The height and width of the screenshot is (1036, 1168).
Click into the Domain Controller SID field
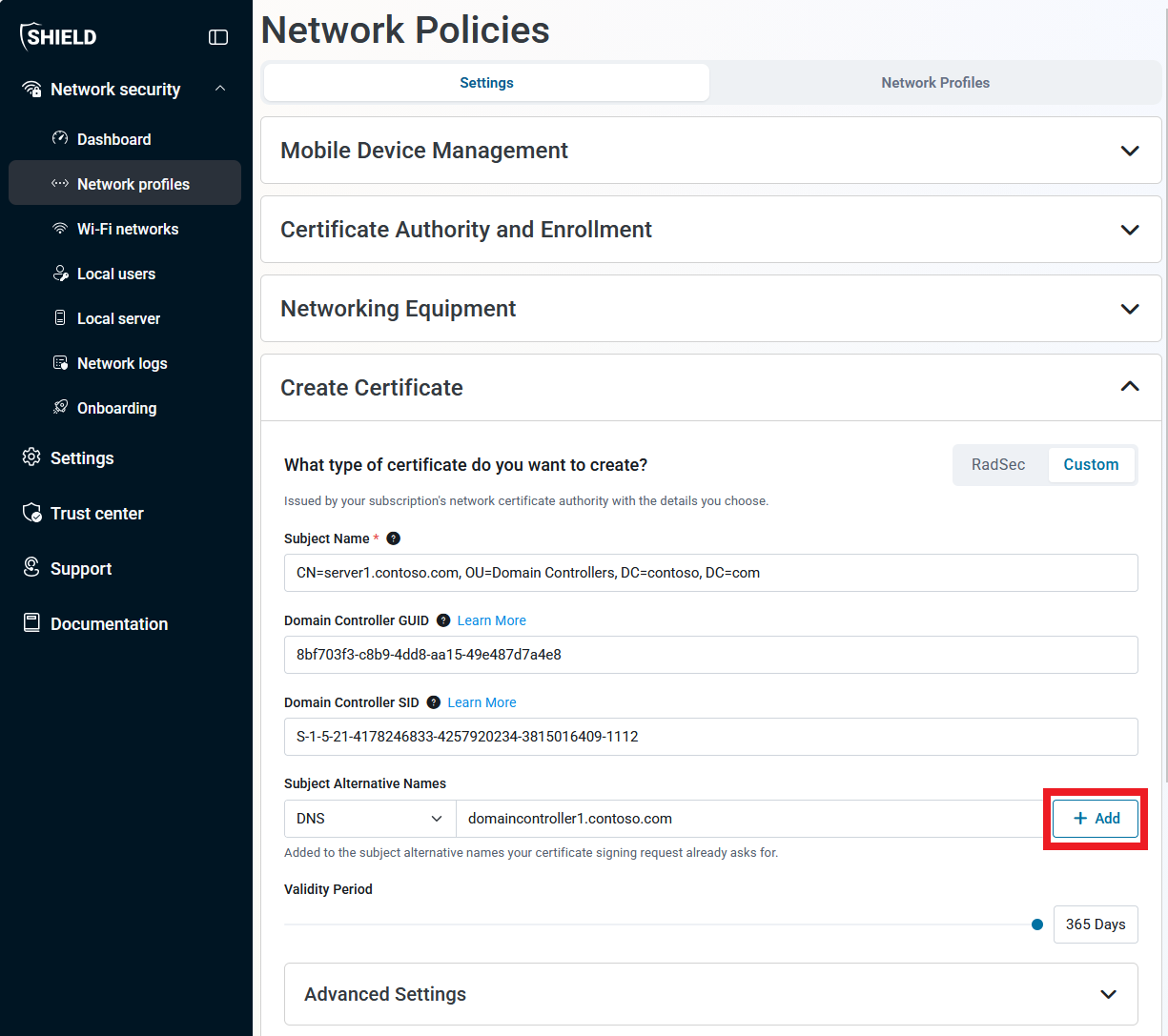(710, 737)
